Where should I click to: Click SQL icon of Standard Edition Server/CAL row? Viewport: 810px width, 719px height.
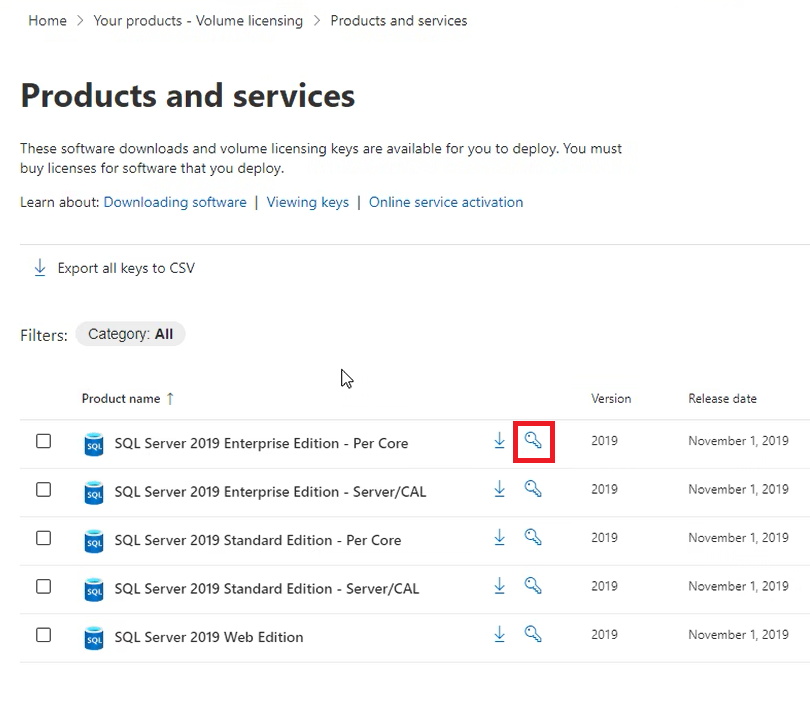(94, 589)
